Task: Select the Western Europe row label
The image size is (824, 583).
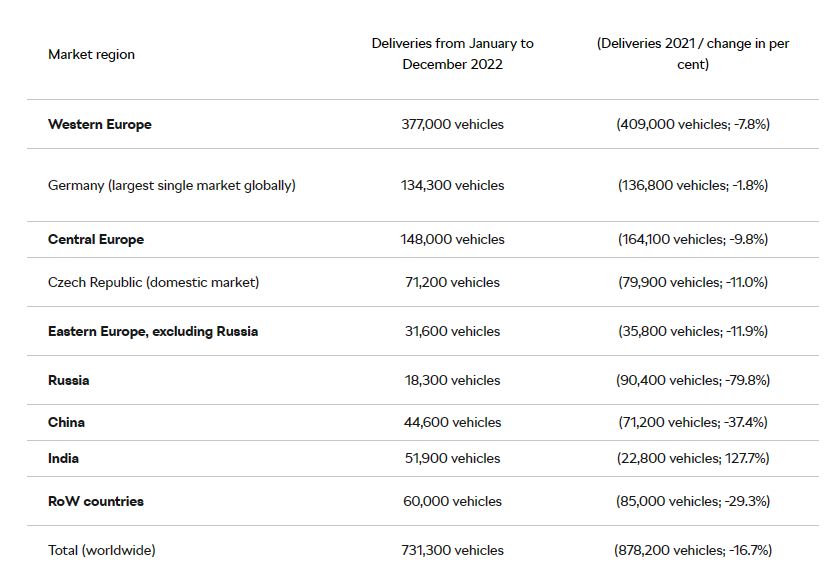Action: click(x=100, y=124)
